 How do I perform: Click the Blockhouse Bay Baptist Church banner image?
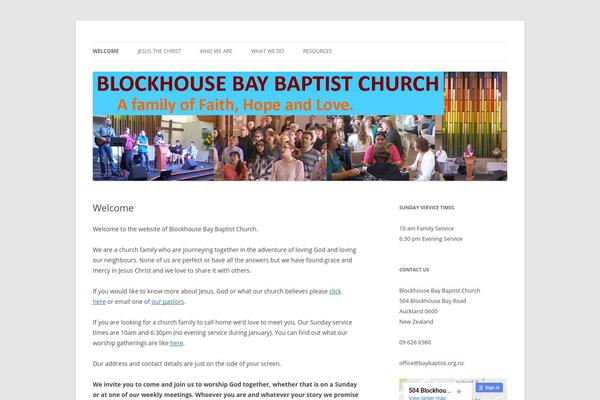pyautogui.click(x=300, y=126)
